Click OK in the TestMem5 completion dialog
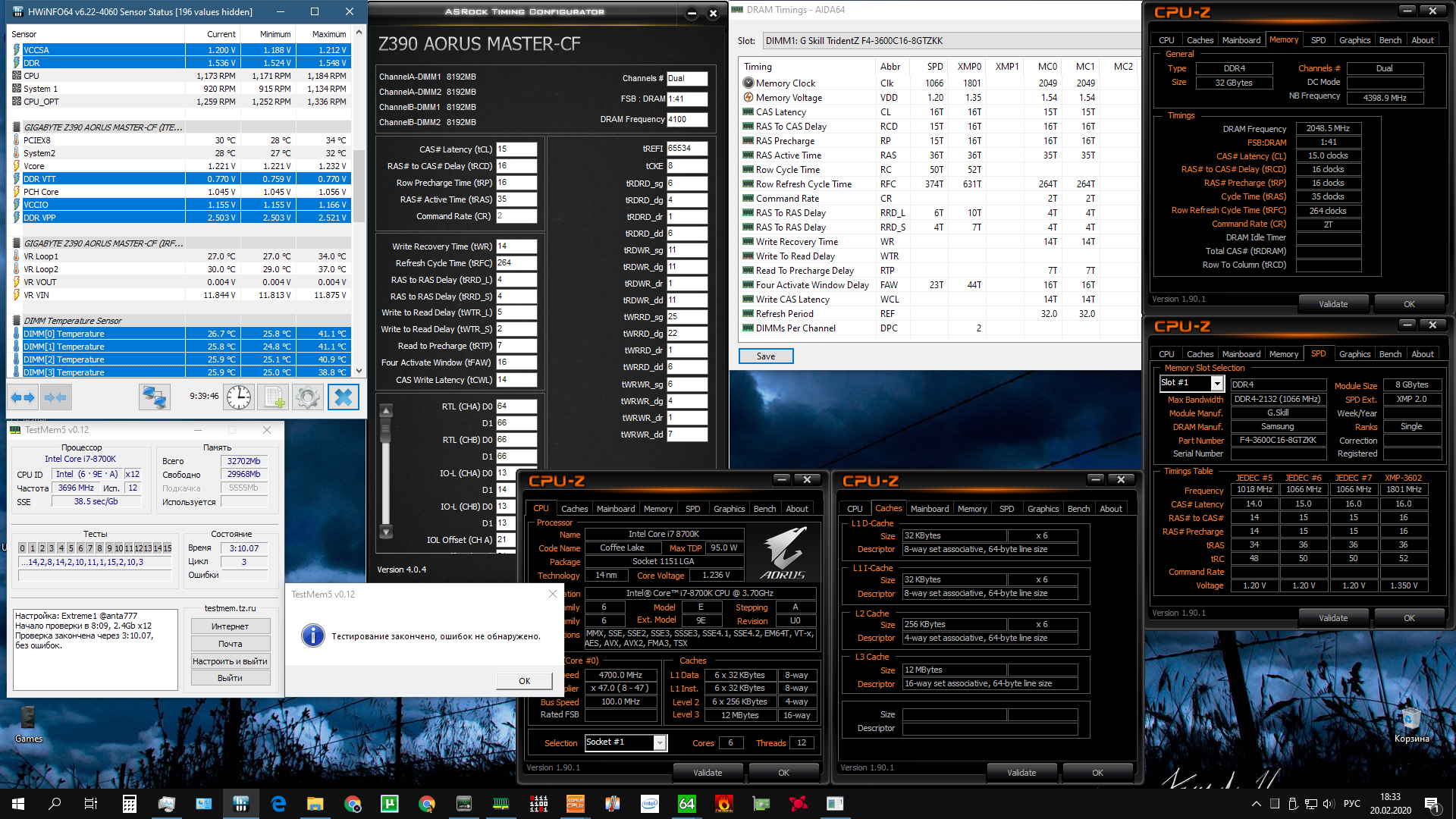 pyautogui.click(x=524, y=681)
